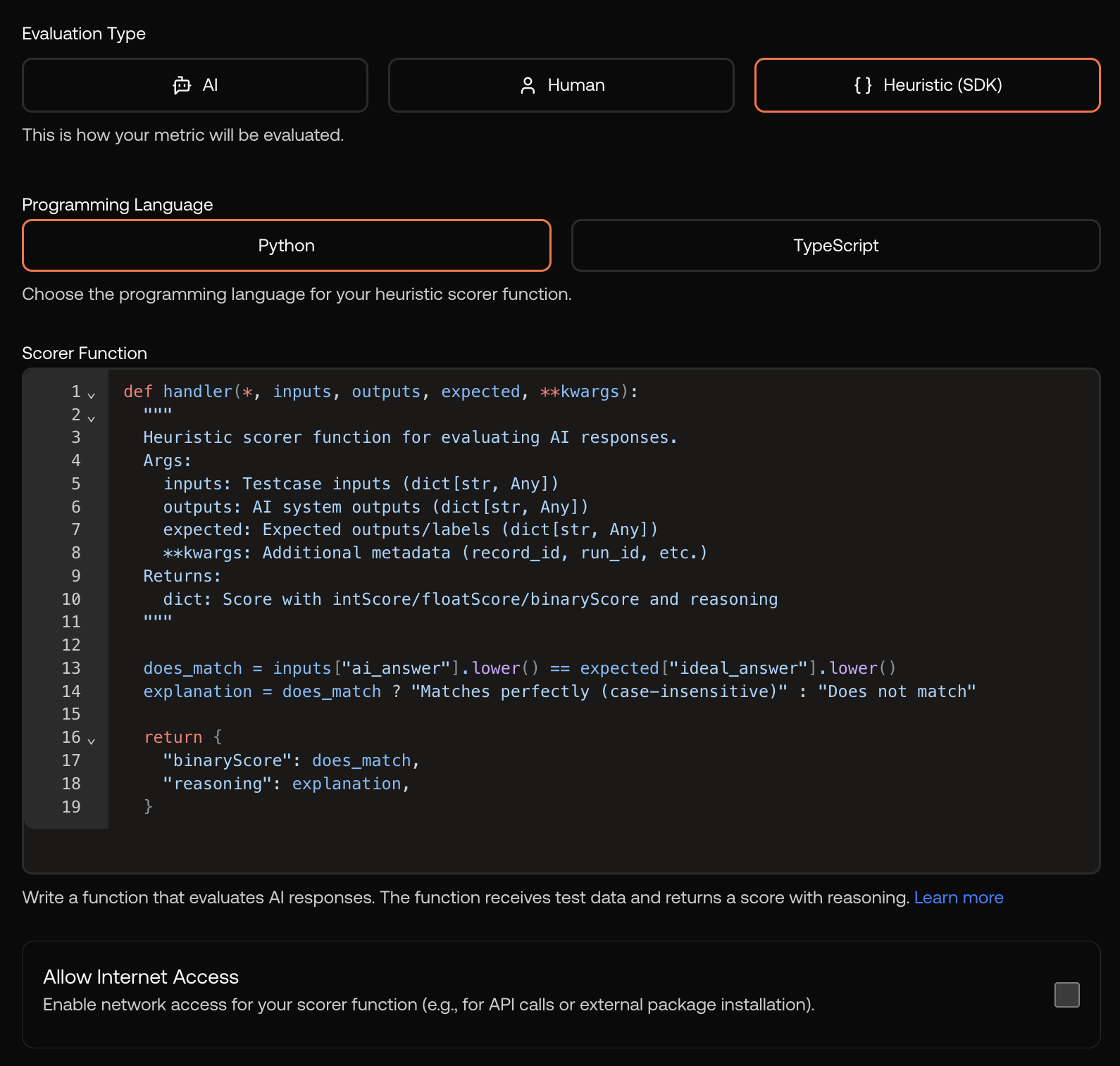This screenshot has width=1120, height=1066.
Task: Click line 10 dict Score description
Action: [x=471, y=599]
